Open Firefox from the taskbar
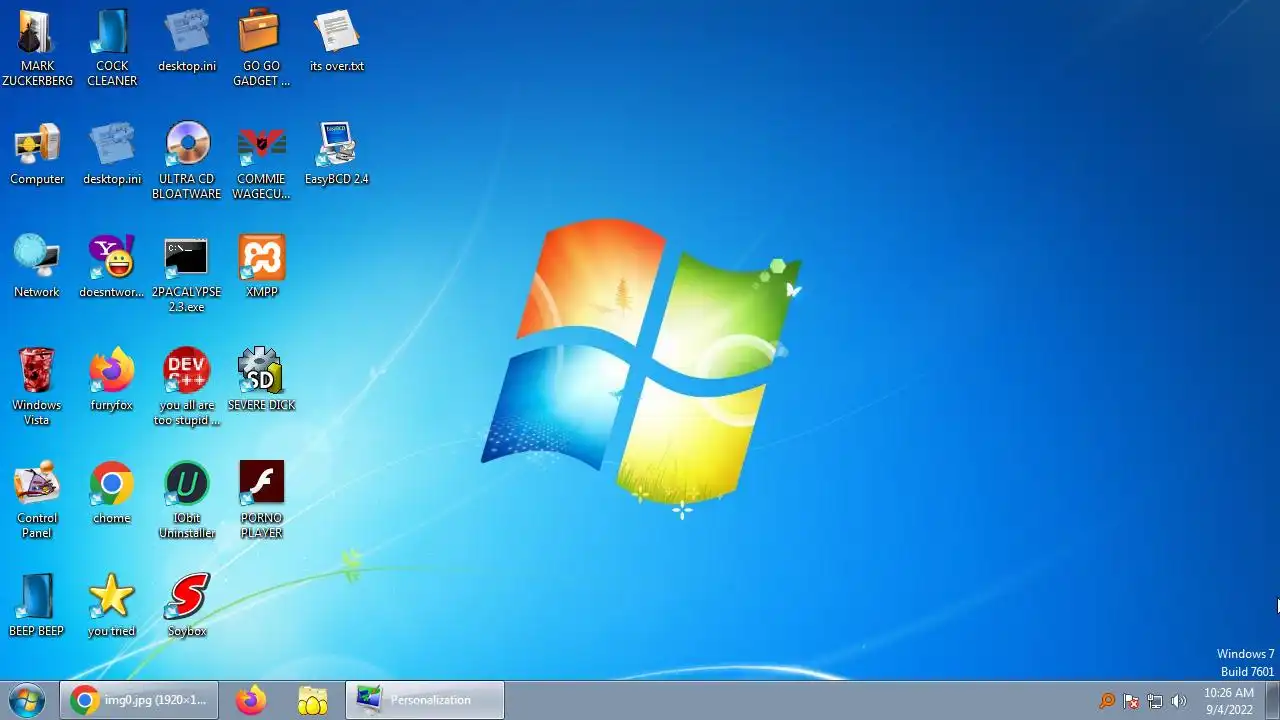 point(251,700)
